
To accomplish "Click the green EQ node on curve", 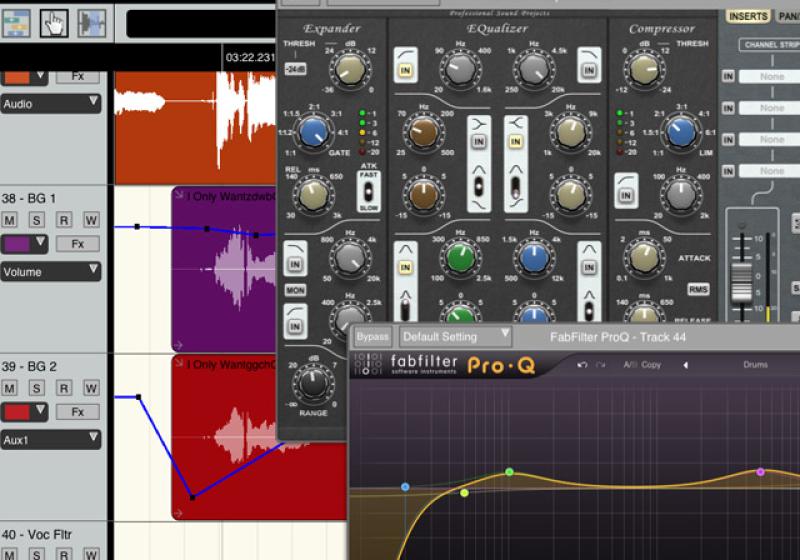I will 509,472.
